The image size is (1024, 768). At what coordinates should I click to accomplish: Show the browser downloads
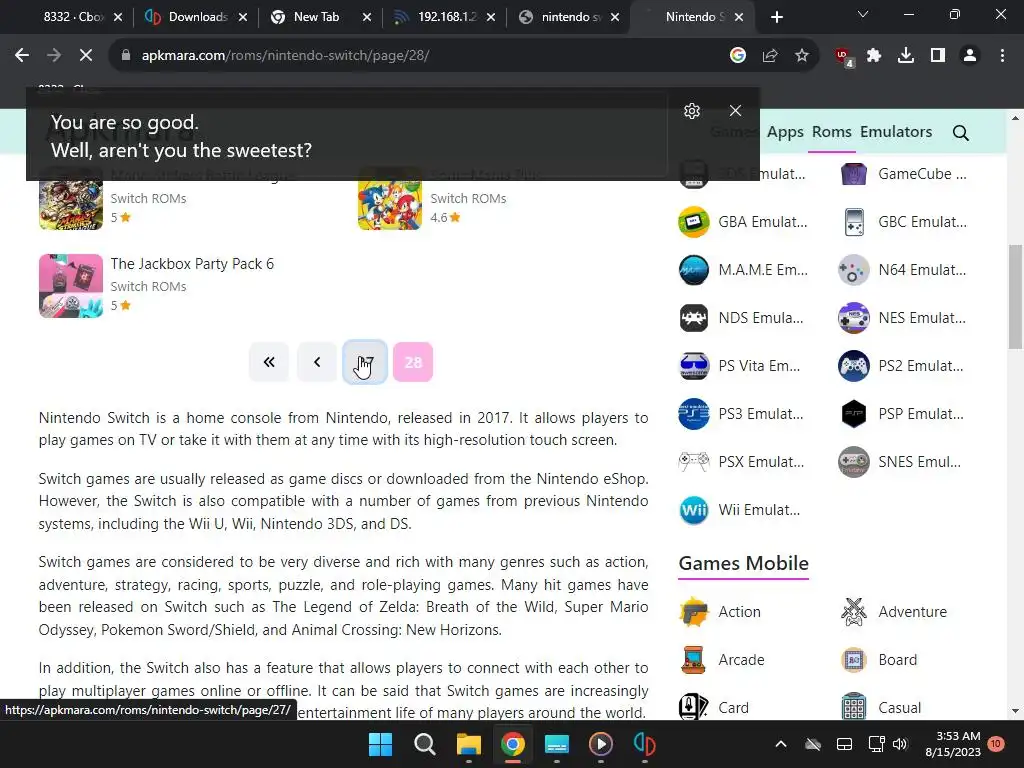(x=906, y=56)
